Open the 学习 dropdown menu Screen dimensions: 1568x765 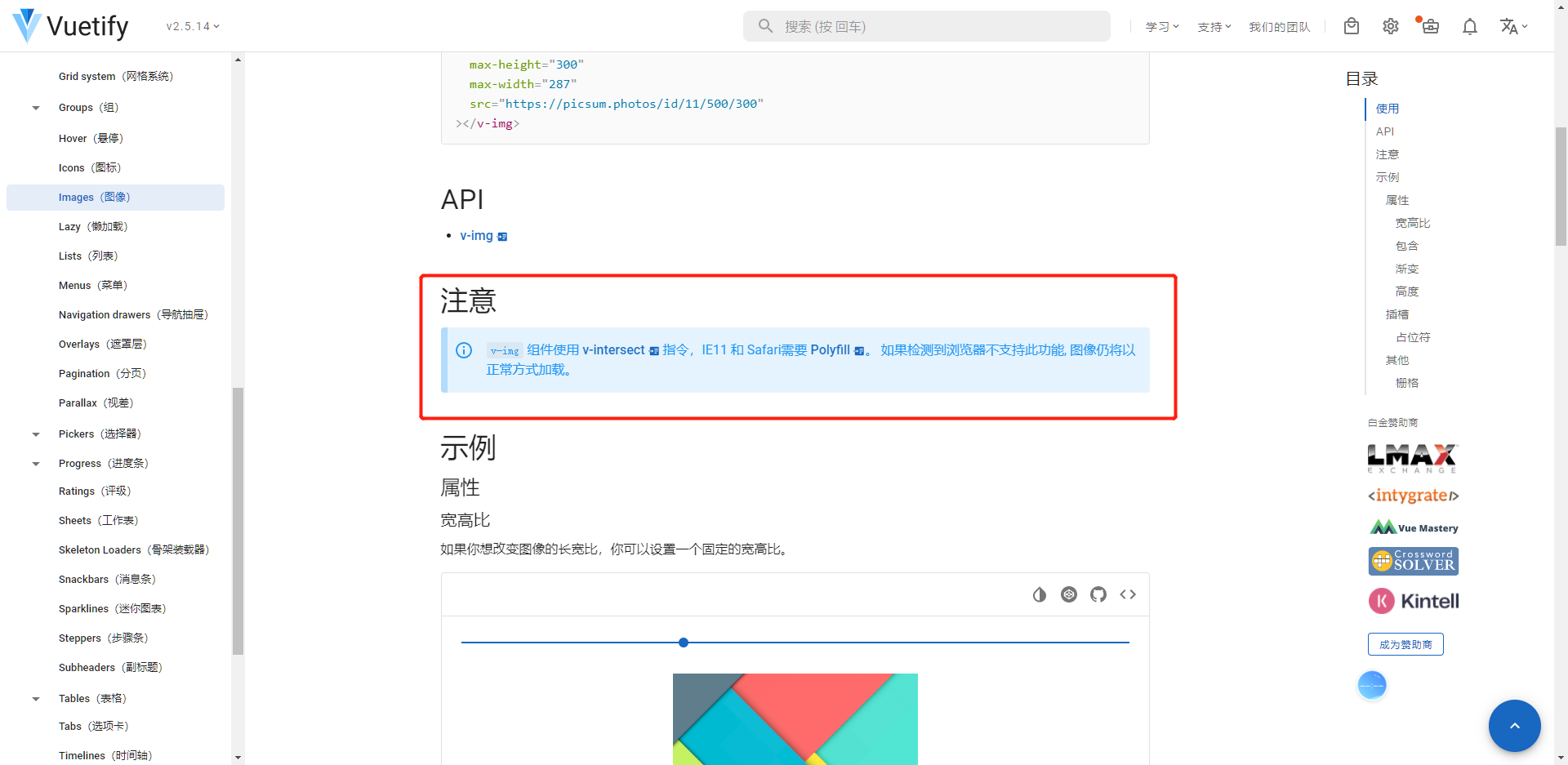[x=1162, y=27]
